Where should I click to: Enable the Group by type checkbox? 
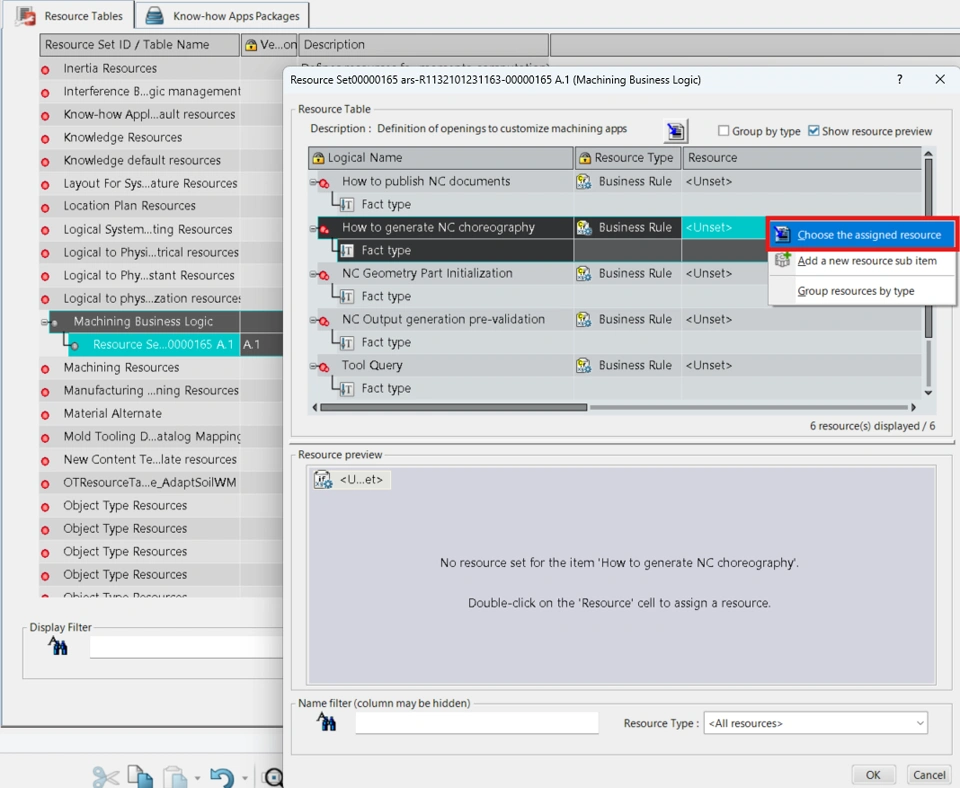coord(724,130)
